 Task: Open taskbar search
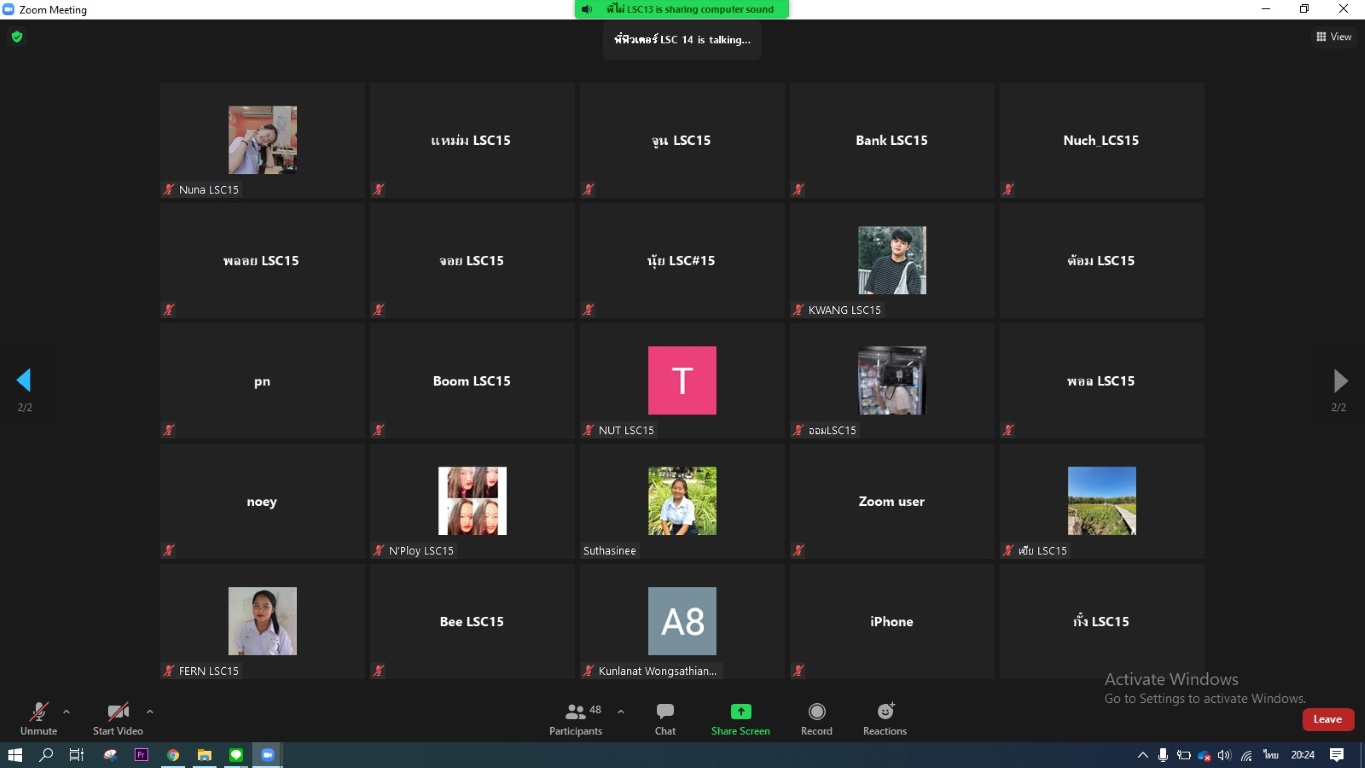pos(46,755)
